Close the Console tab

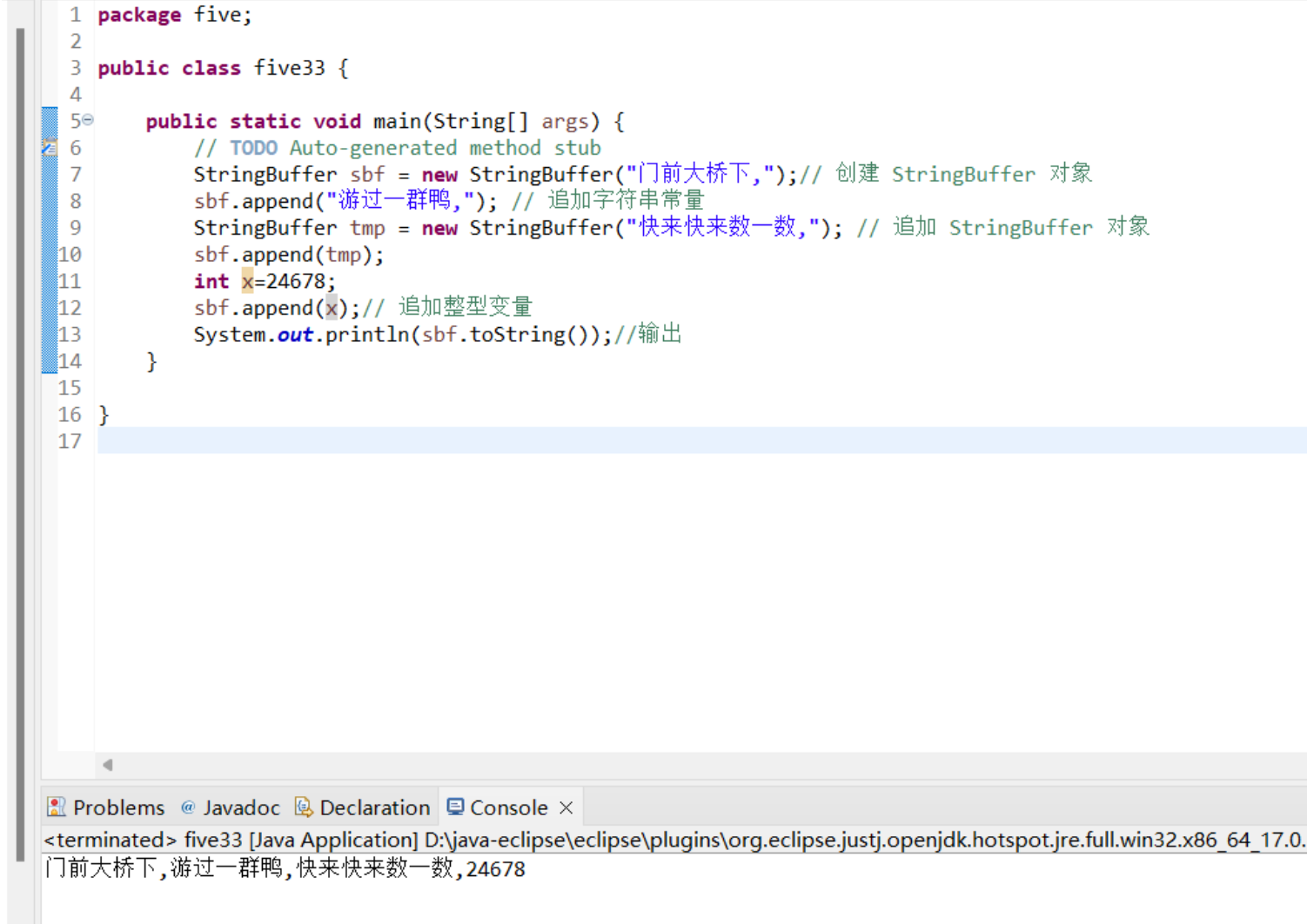point(566,807)
